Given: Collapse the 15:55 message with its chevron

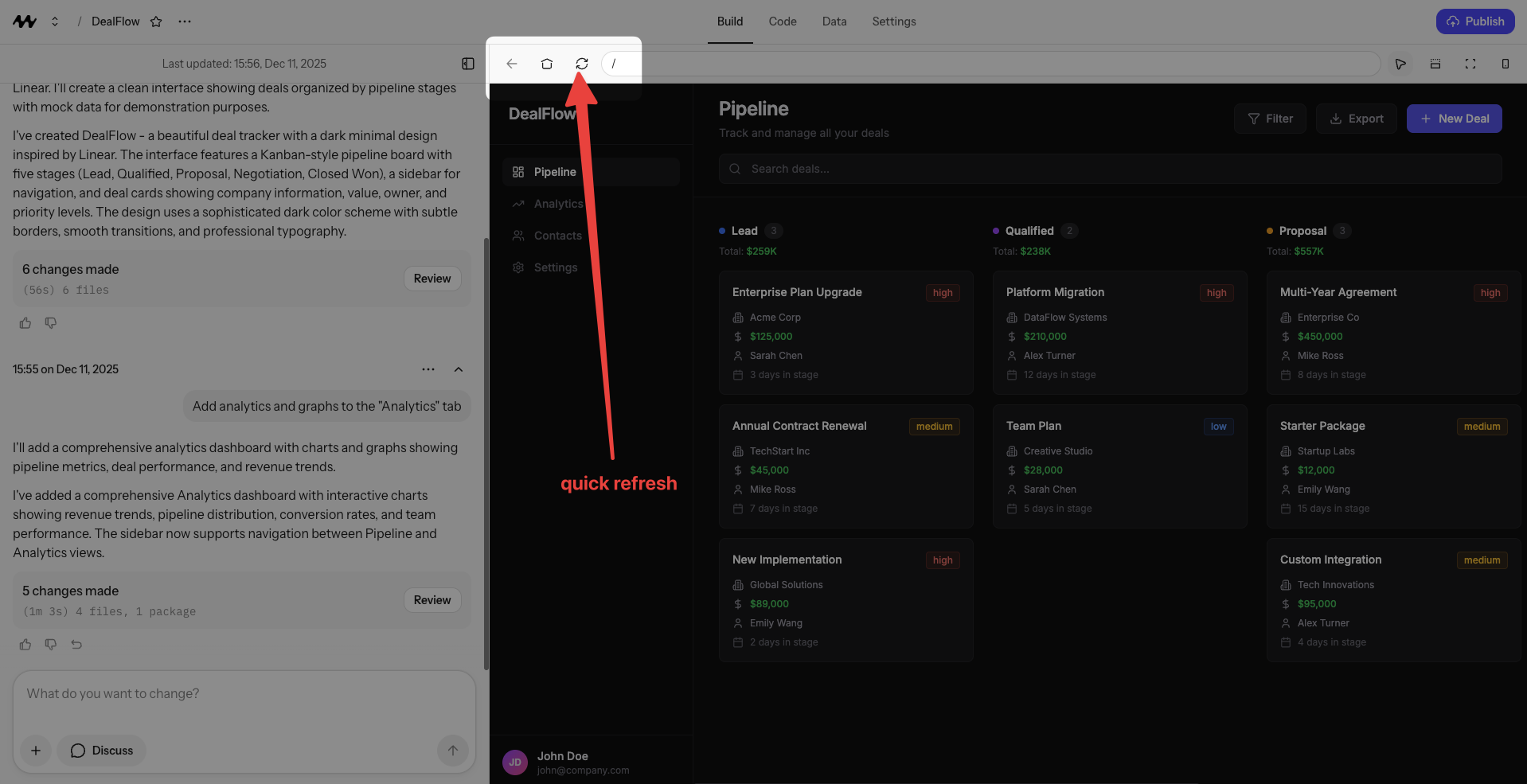Looking at the screenshot, I should pos(458,369).
